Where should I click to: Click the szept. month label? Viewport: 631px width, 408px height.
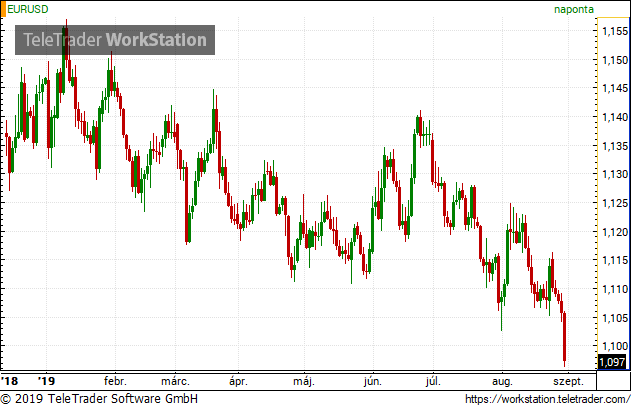click(x=568, y=381)
